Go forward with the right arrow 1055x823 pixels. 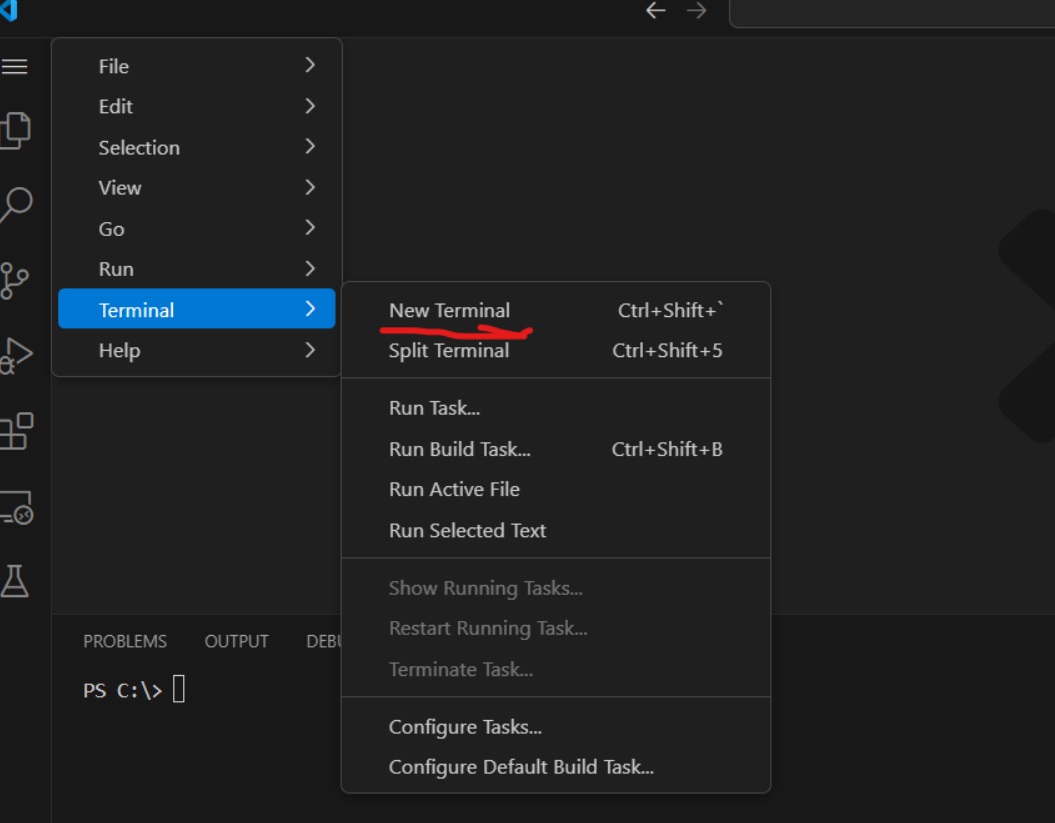click(696, 10)
